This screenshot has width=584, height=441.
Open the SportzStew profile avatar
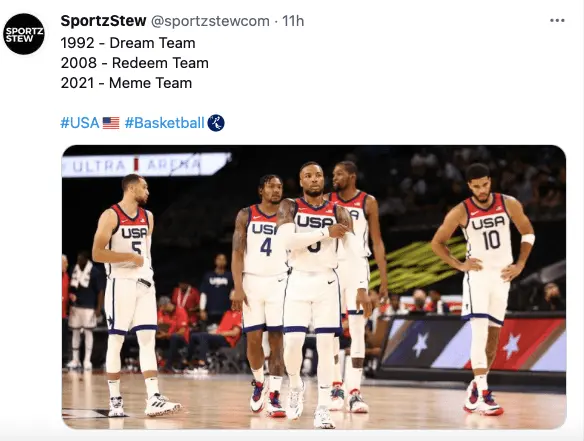click(x=24, y=34)
